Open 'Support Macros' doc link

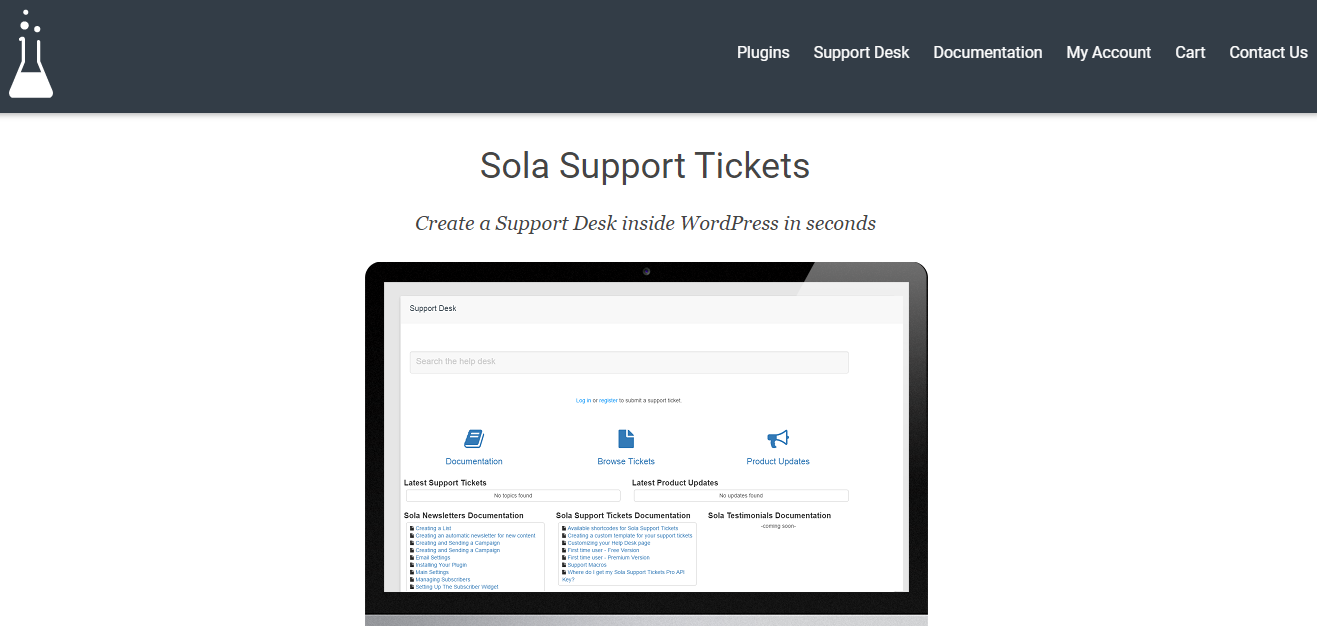tap(587, 565)
